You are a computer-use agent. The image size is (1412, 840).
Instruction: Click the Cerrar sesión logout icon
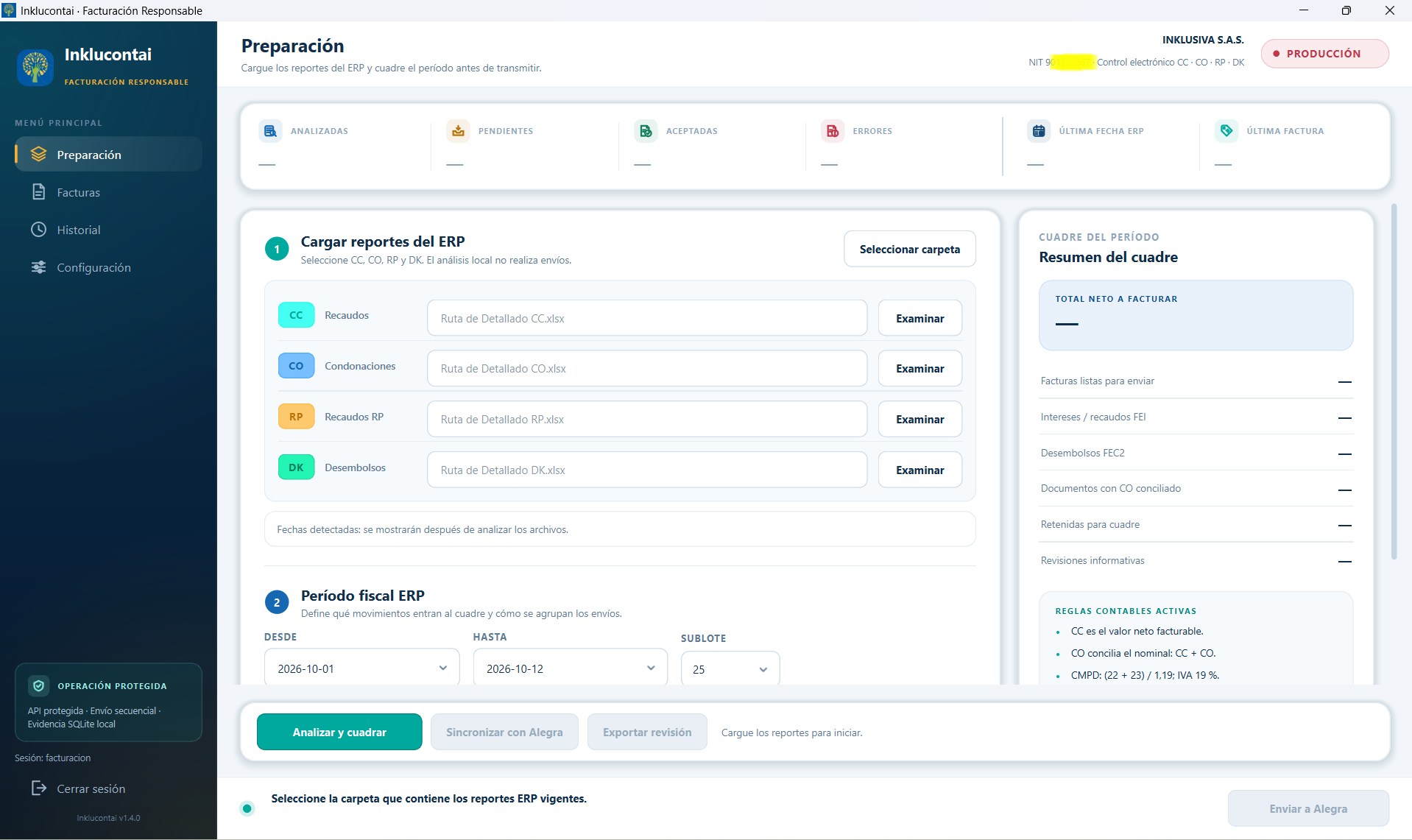tap(38, 788)
